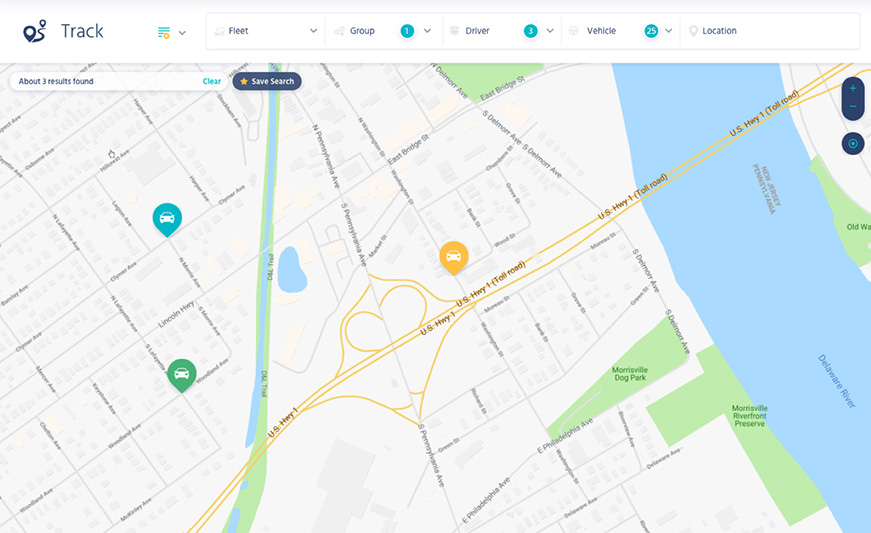
Task: Zoom out with the minus button
Action: 853,107
